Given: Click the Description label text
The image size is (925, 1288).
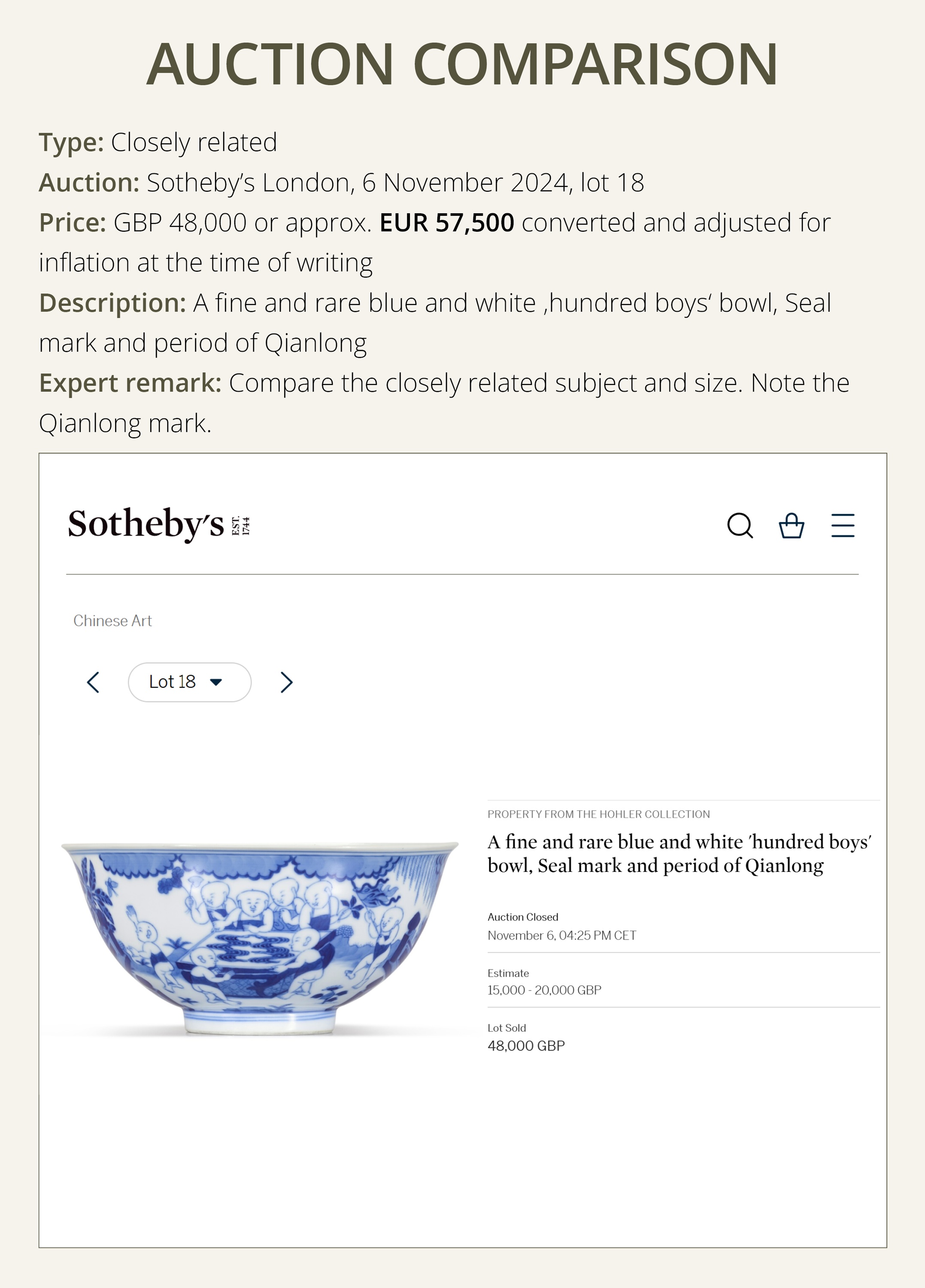Looking at the screenshot, I should [x=112, y=303].
